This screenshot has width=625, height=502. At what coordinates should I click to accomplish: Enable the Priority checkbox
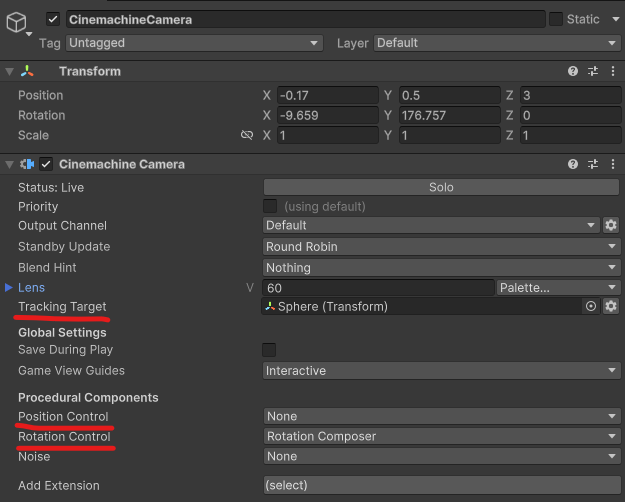(270, 206)
